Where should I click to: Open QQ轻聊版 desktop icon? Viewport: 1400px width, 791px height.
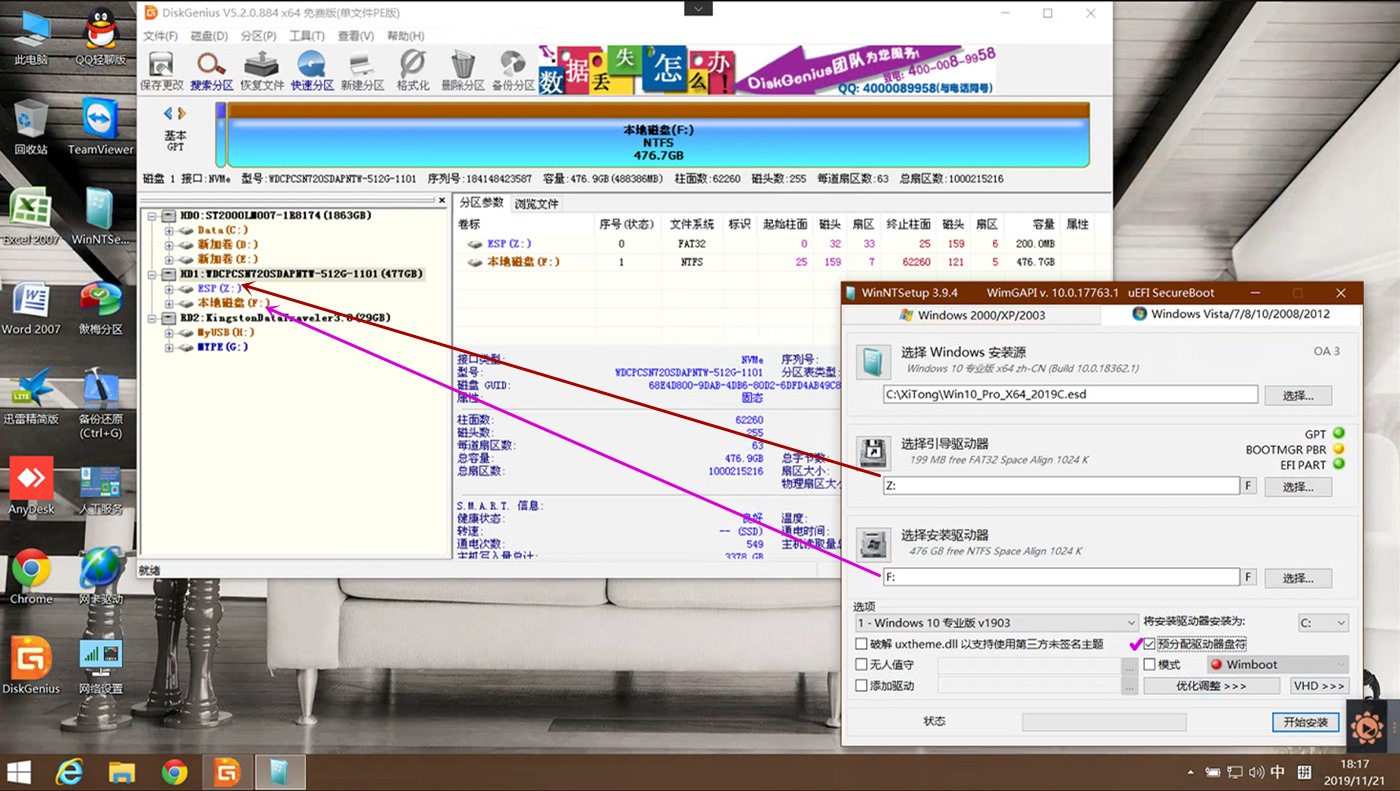pyautogui.click(x=99, y=36)
